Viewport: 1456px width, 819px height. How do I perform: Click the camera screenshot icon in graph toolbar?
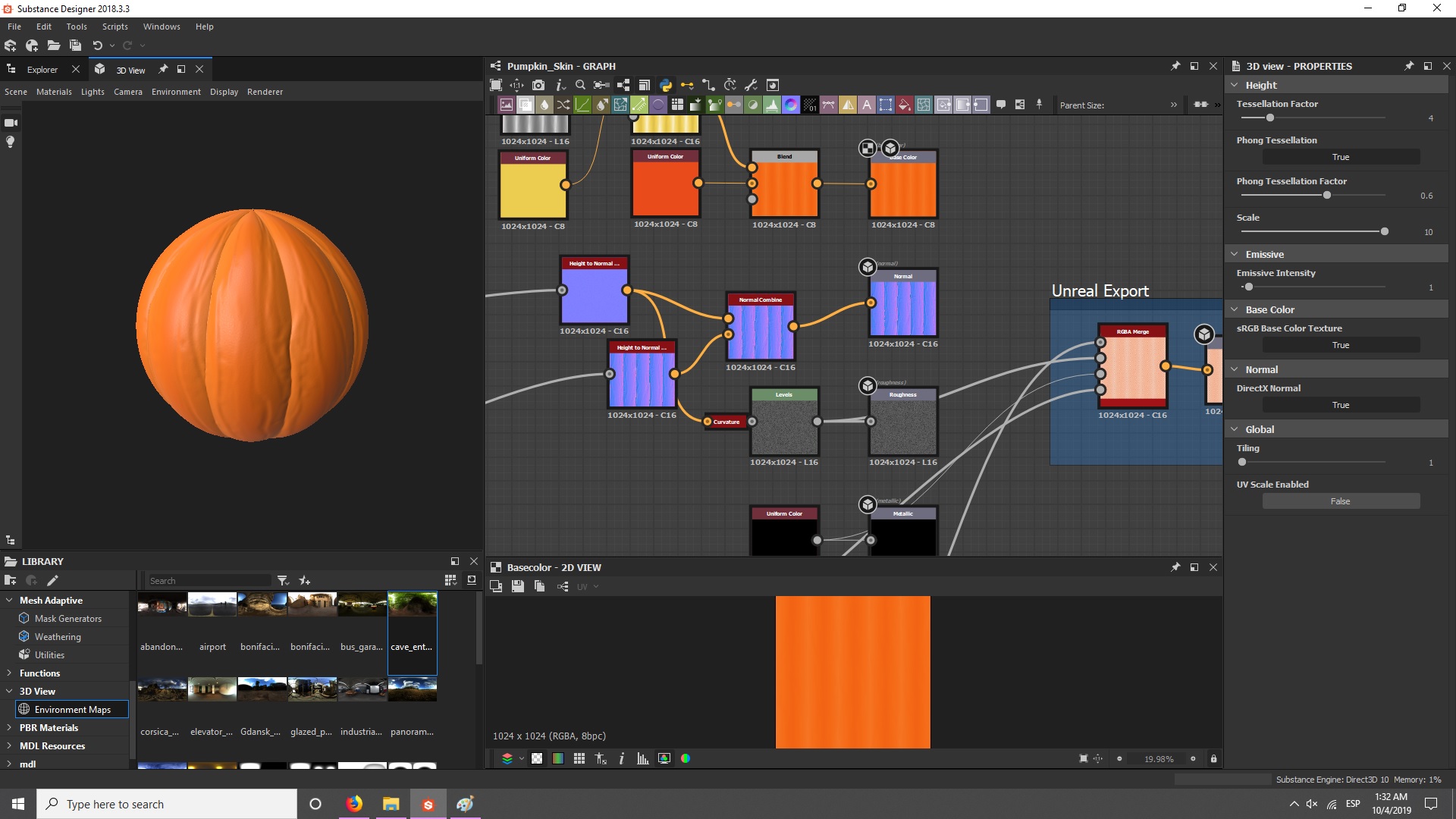coord(538,85)
